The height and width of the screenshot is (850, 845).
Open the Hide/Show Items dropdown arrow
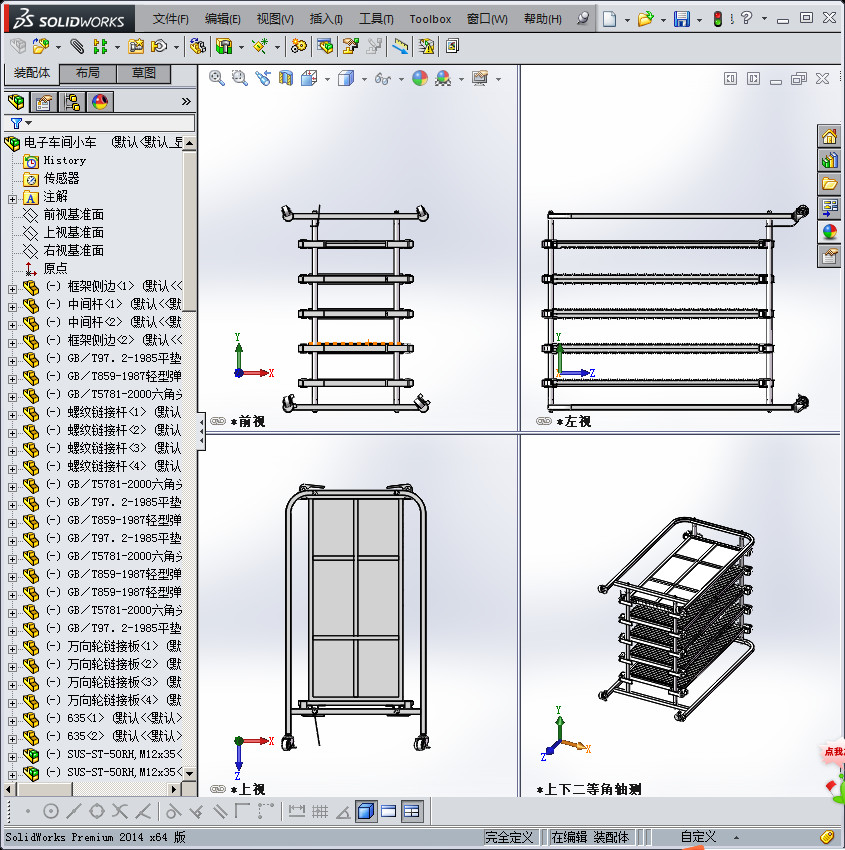point(401,79)
